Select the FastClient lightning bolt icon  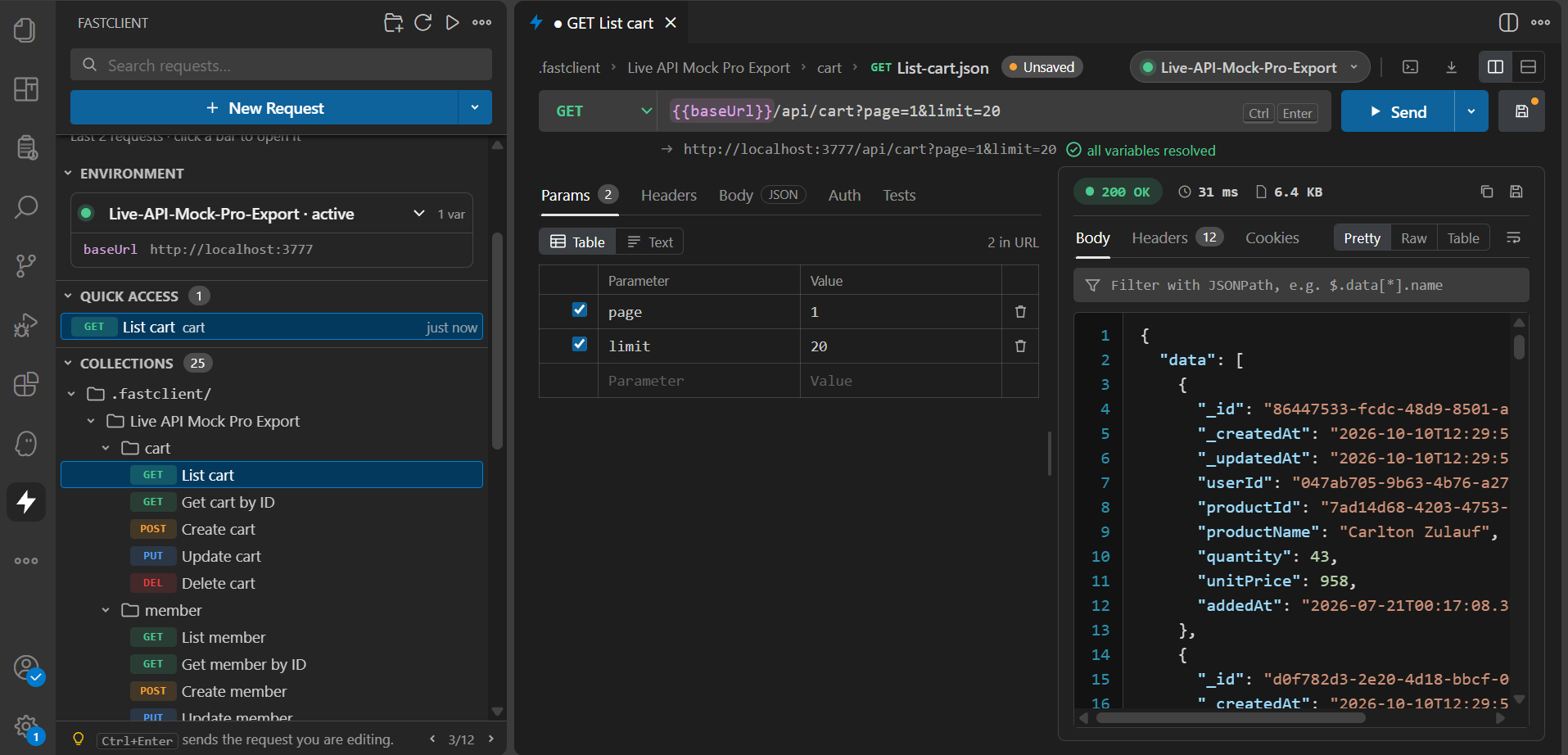tap(25, 501)
